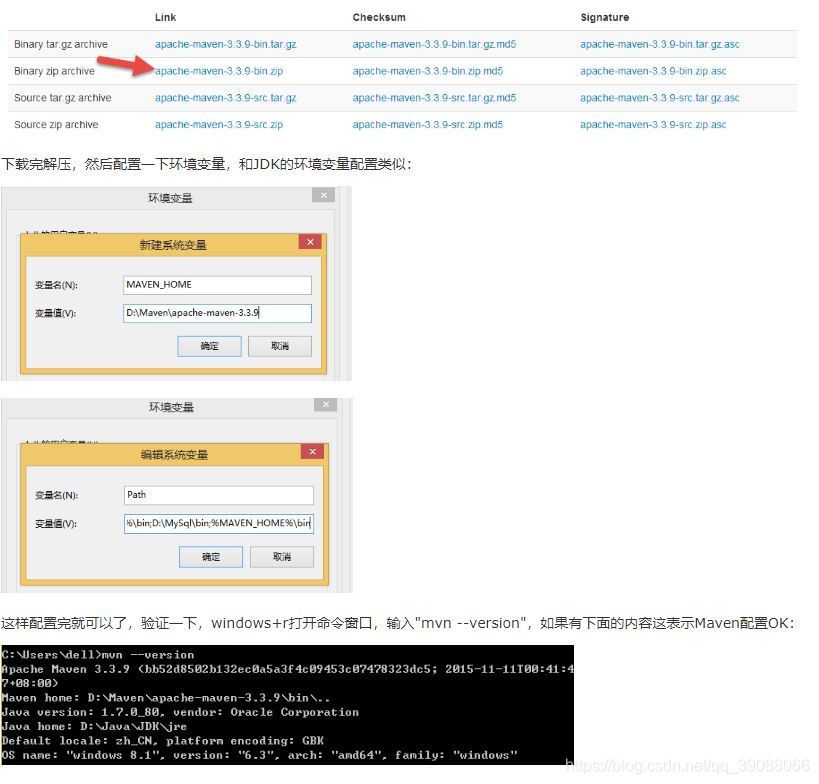Image resolution: width=819 pixels, height=784 pixels.
Task: Download apache-maven-3.3.9-src.tar.gz link
Action: point(226,98)
